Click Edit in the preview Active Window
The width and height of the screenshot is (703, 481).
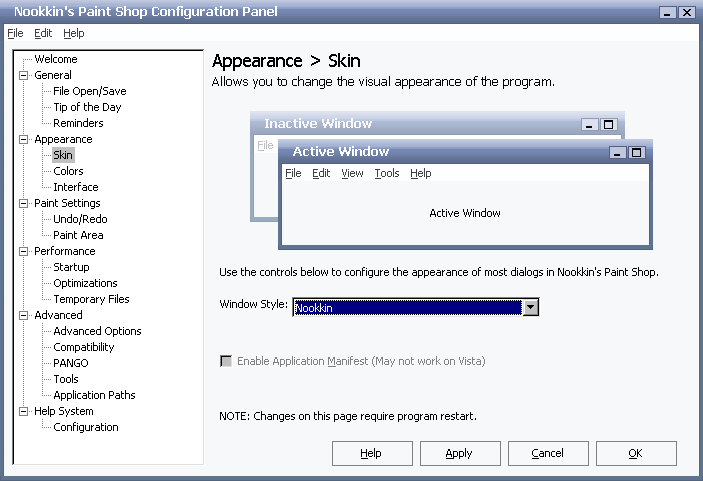coord(321,173)
